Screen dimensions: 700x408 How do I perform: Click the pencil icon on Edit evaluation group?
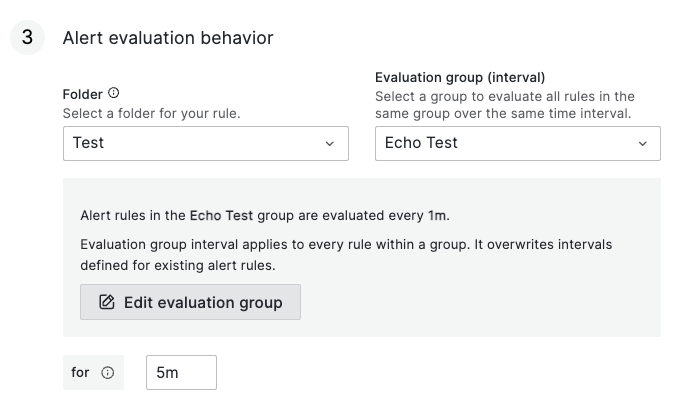[x=107, y=302]
